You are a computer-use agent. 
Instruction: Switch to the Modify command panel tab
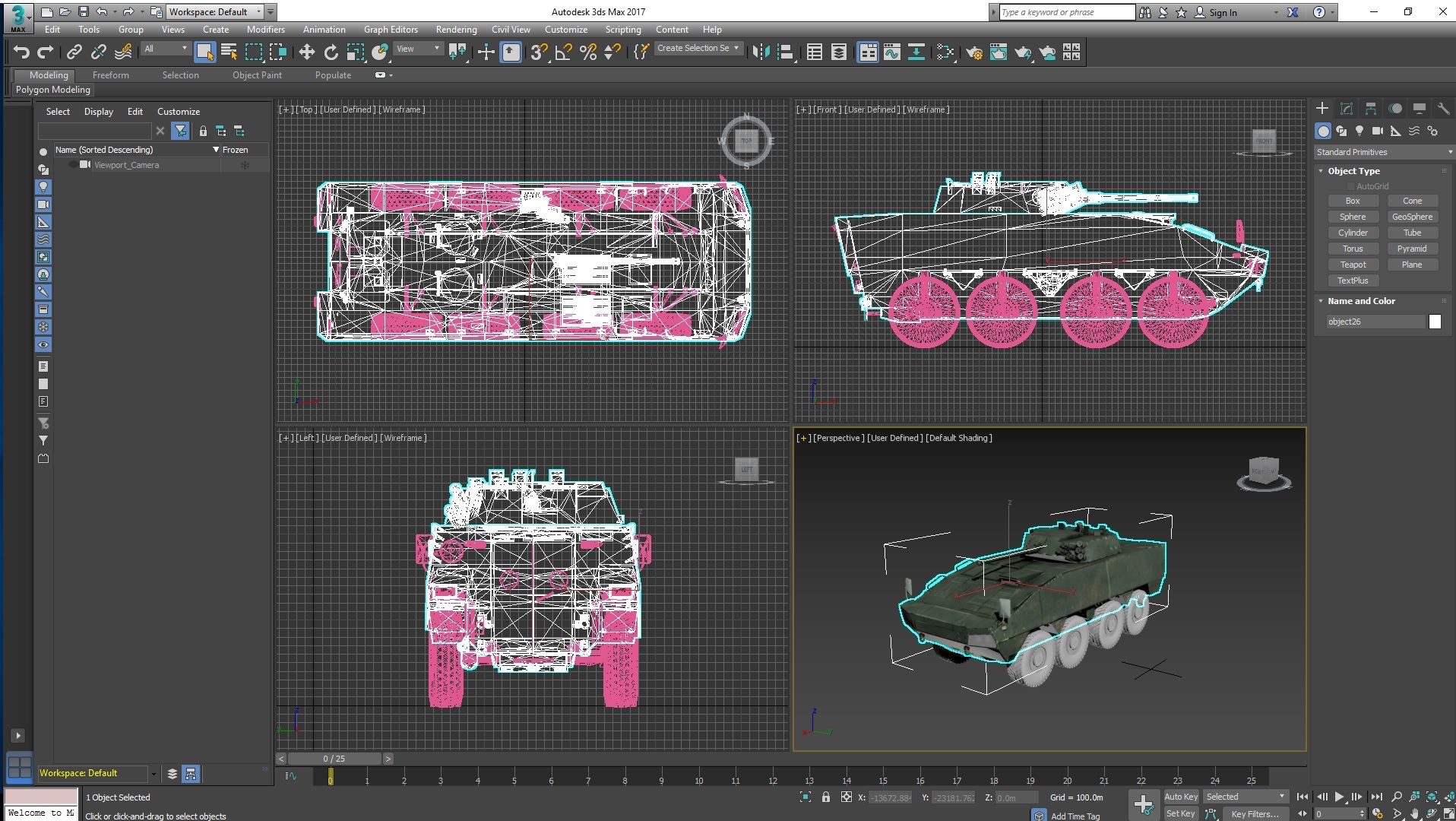1347,109
